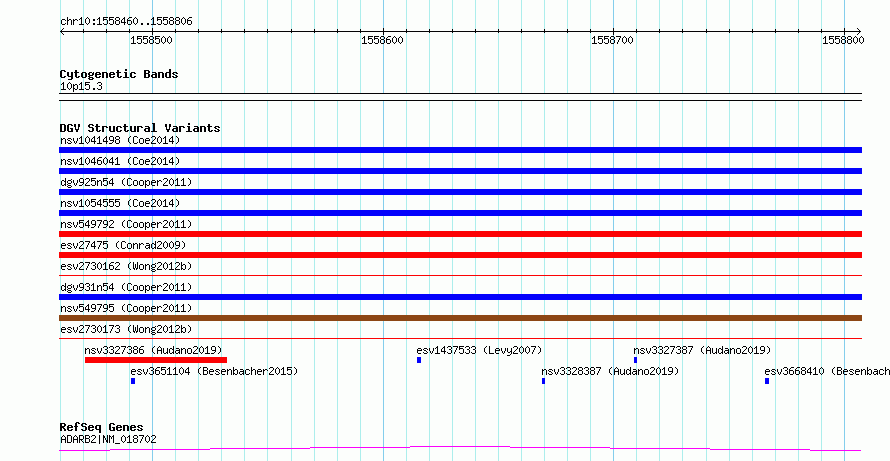Click ruler position 1558800
This screenshot has height=461, width=890.
click(x=843, y=40)
